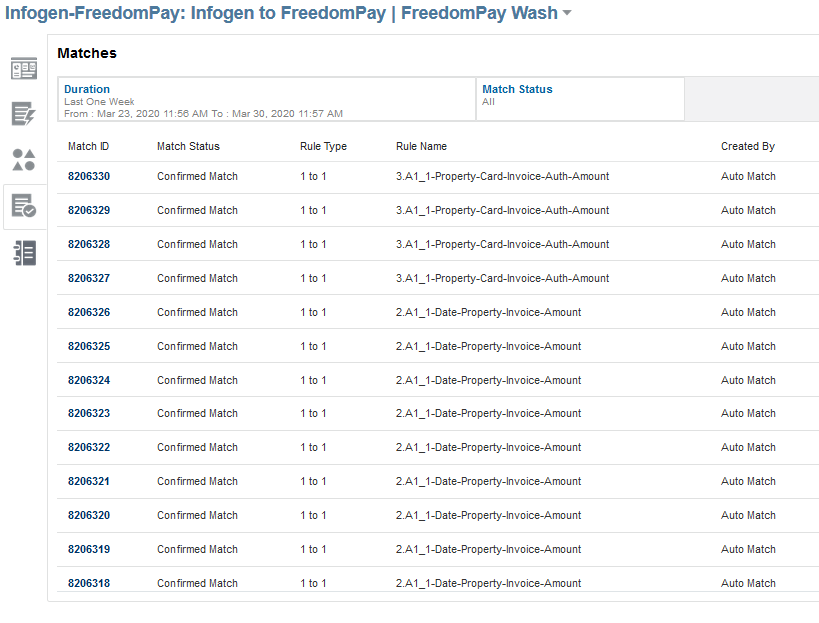Open match ID 8206327
Viewport: 819px width, 623px height.
(89, 279)
